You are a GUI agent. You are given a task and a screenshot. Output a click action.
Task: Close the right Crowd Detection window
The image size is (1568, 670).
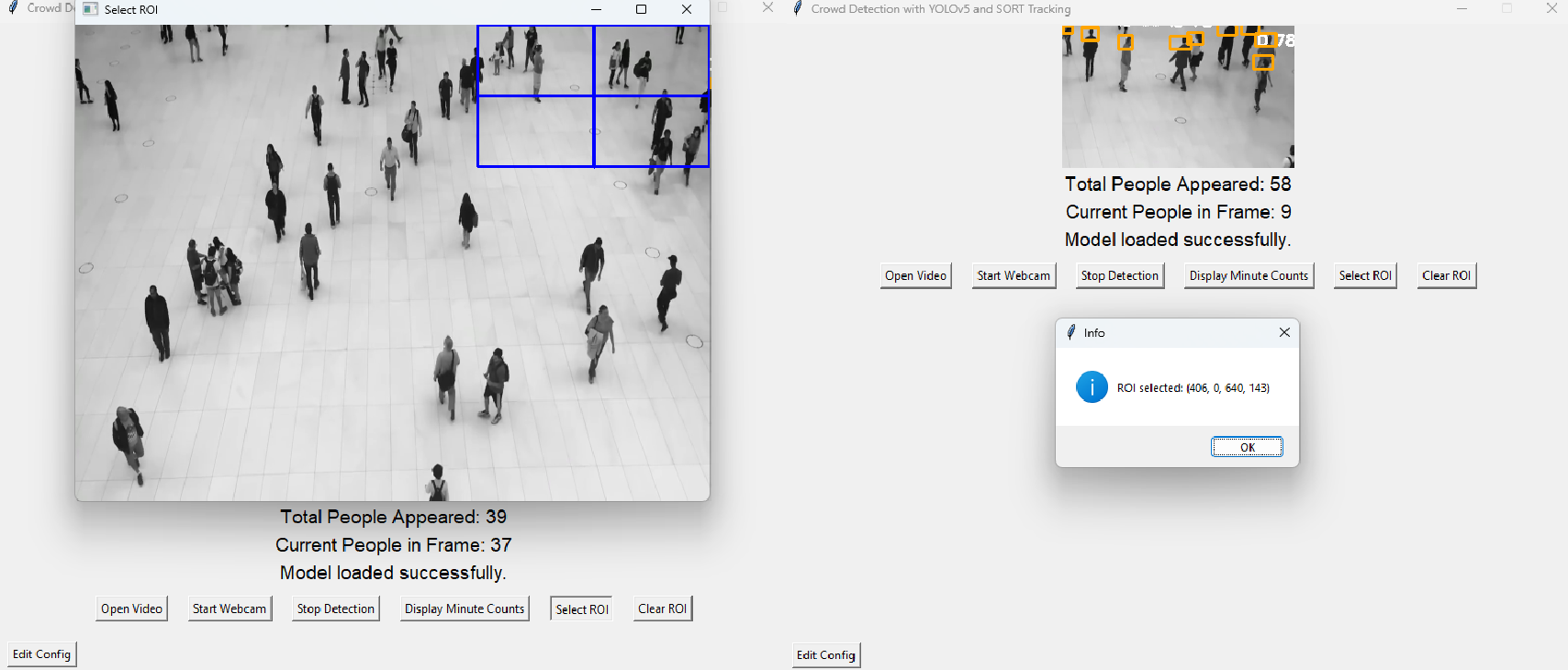[1551, 8]
